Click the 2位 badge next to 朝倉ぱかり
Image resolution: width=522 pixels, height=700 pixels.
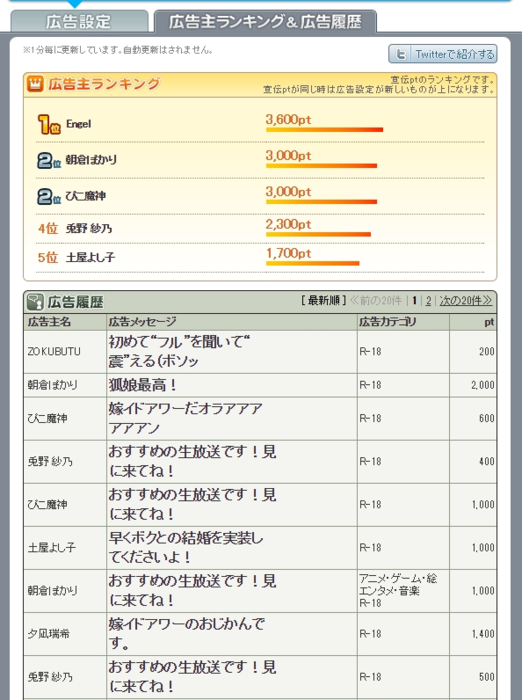[x=49, y=160]
